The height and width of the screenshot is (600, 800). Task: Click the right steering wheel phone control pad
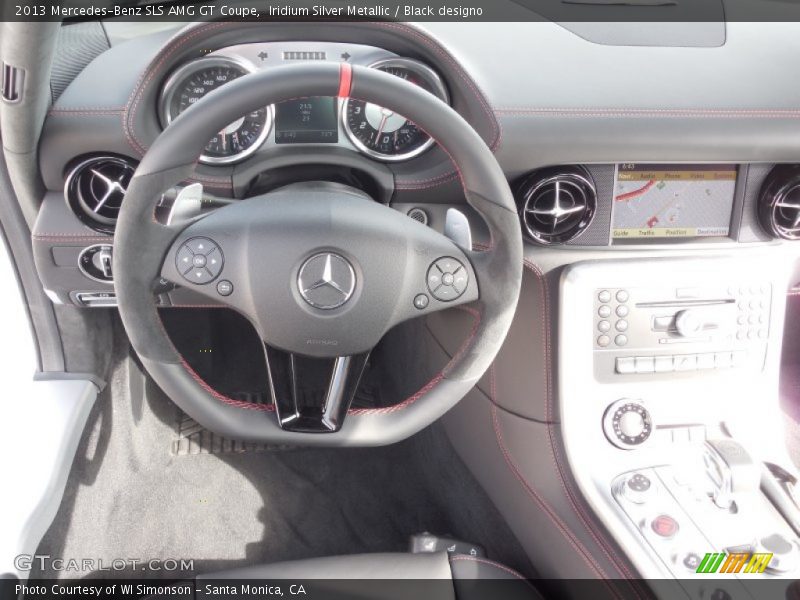point(447,279)
